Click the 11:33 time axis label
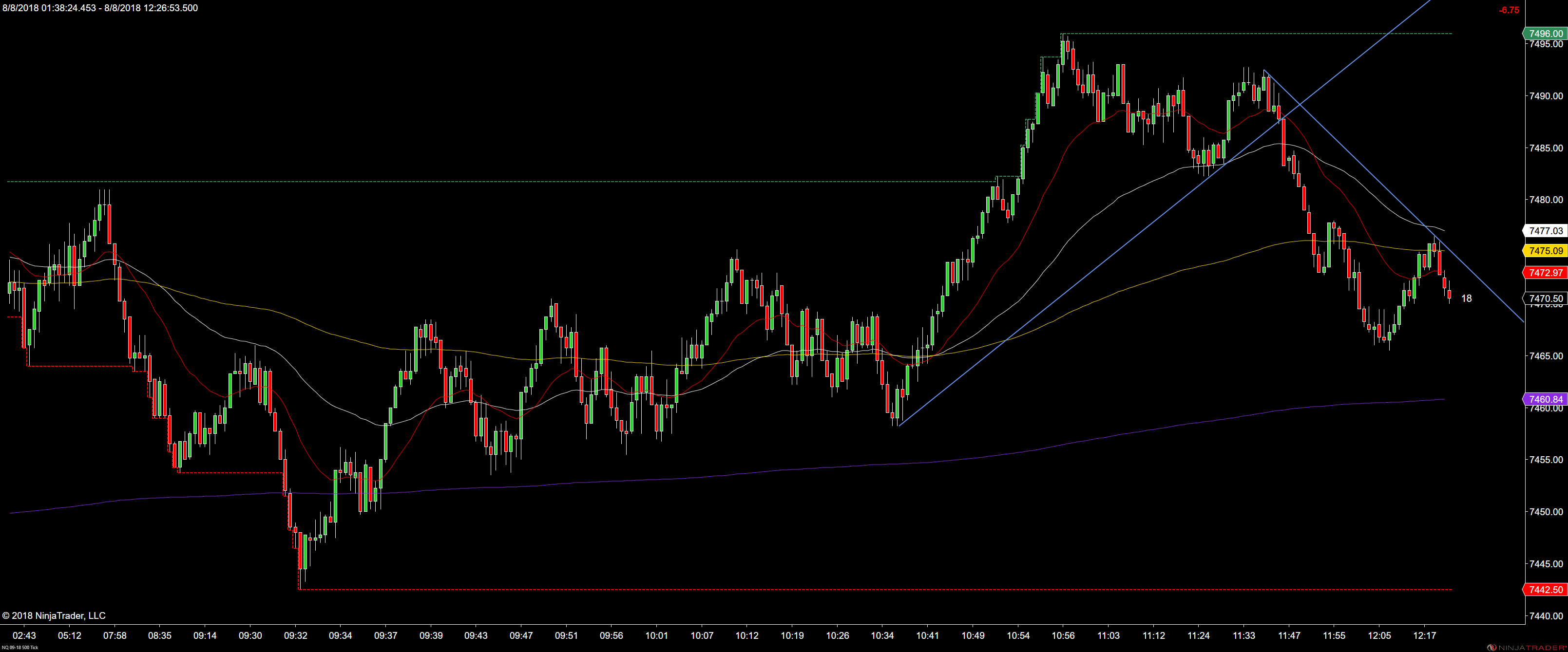Image resolution: width=1568 pixels, height=652 pixels. [1243, 635]
